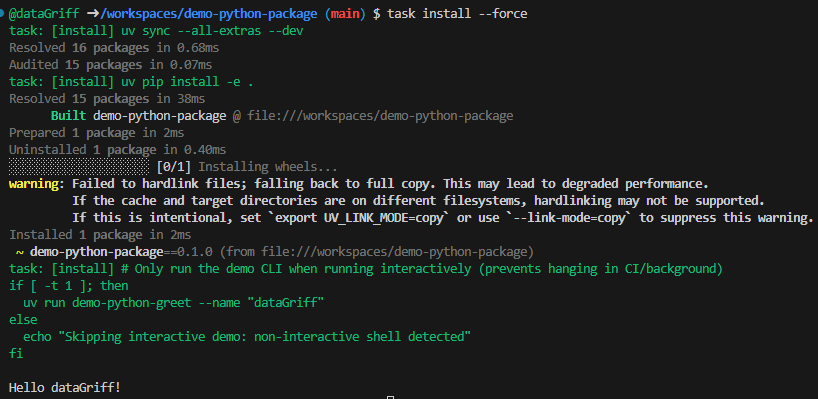Click 'uv run demo-python-greet' command line

(174, 303)
